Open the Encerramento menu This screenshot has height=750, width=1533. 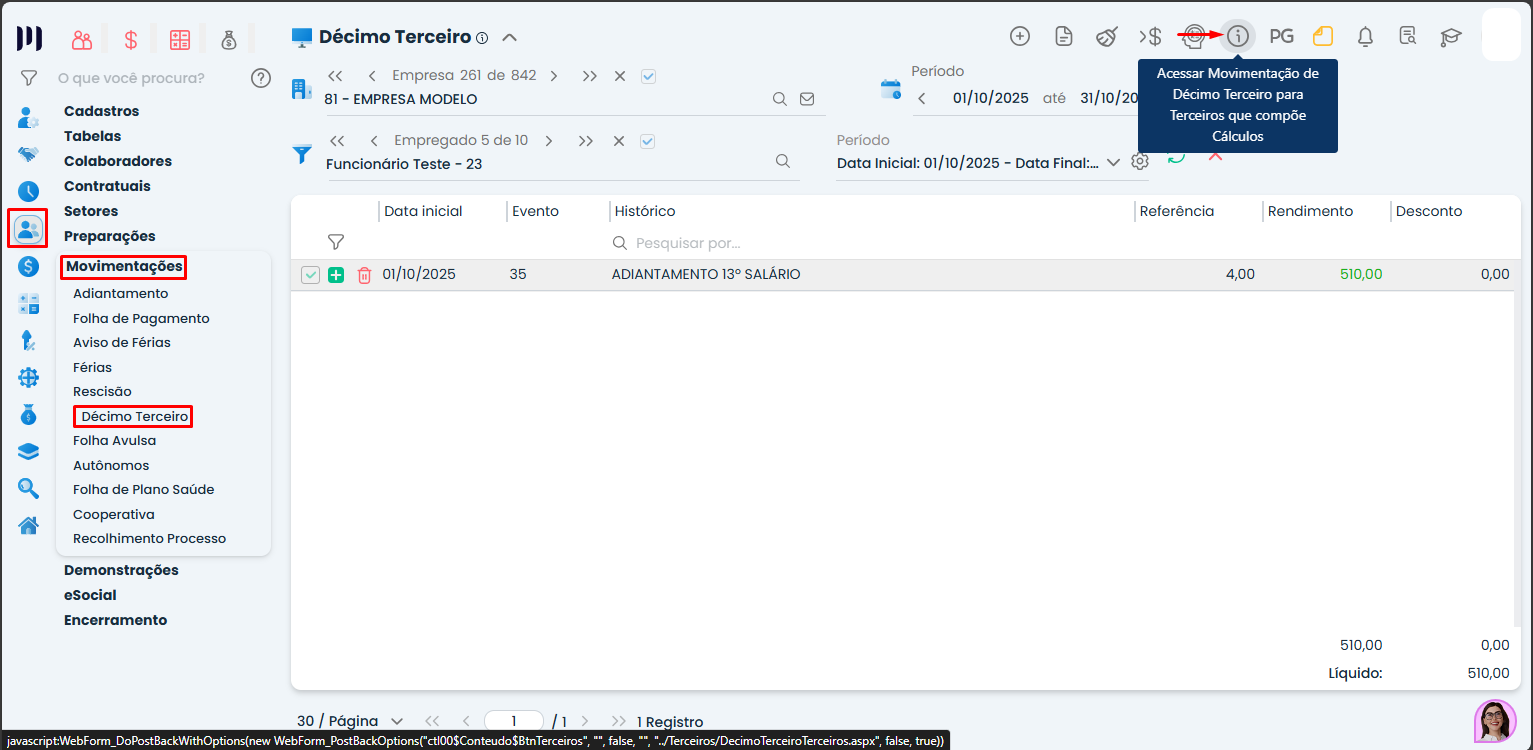pyautogui.click(x=115, y=620)
